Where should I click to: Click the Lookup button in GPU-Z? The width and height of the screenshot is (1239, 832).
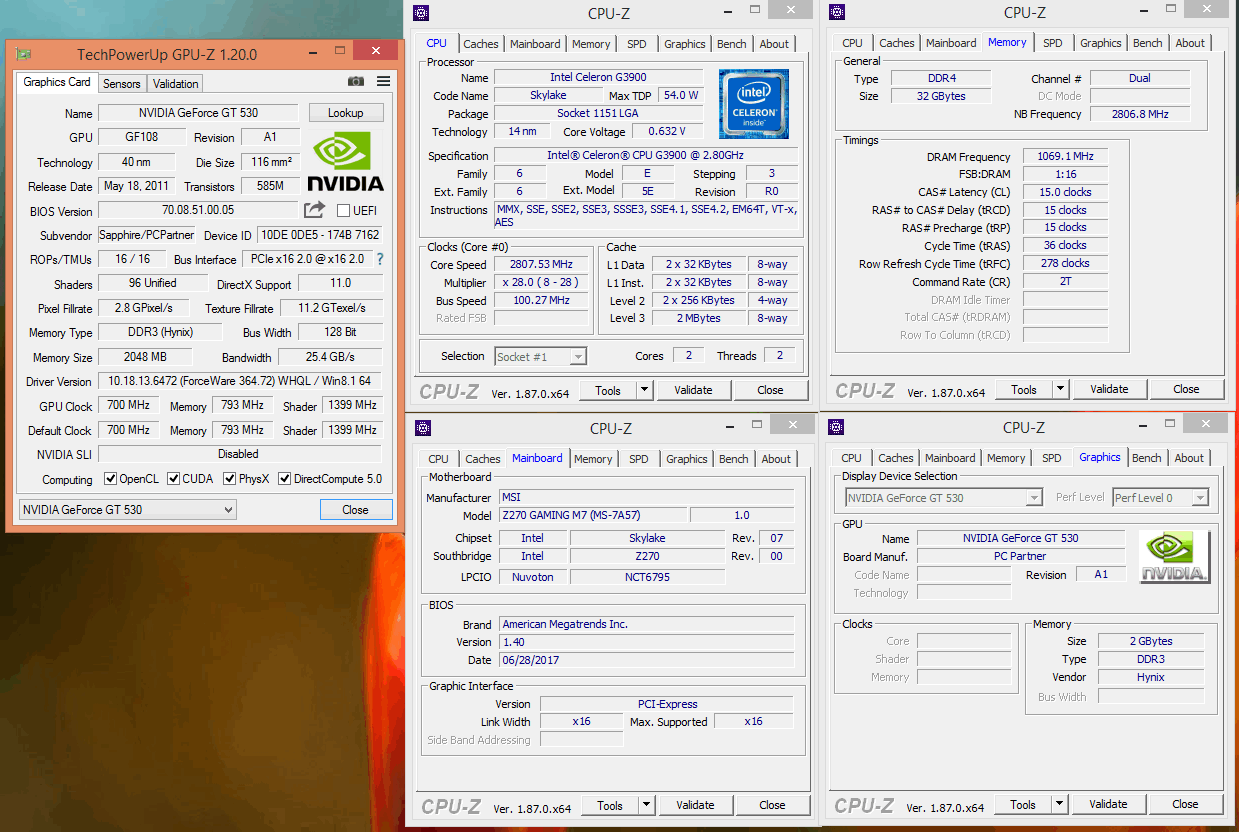click(x=346, y=113)
